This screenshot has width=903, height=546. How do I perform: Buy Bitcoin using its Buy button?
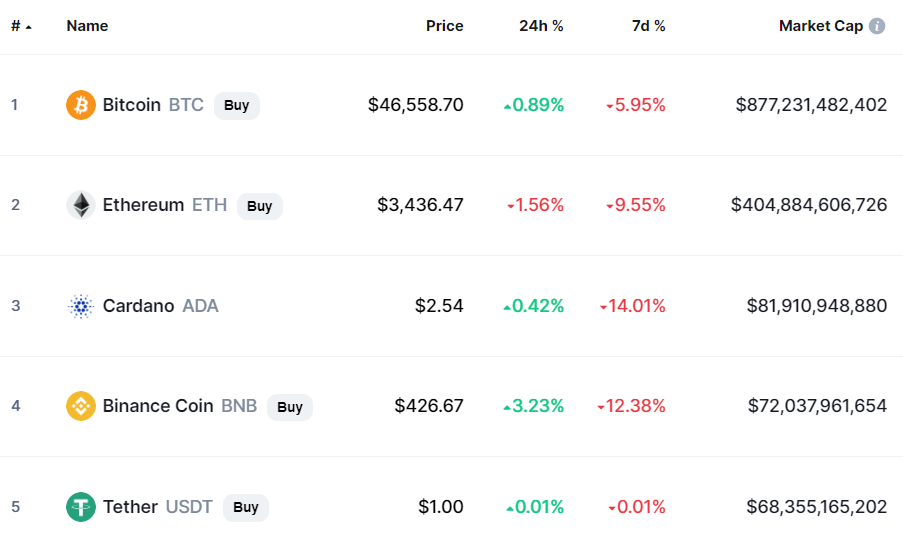pyautogui.click(x=237, y=105)
